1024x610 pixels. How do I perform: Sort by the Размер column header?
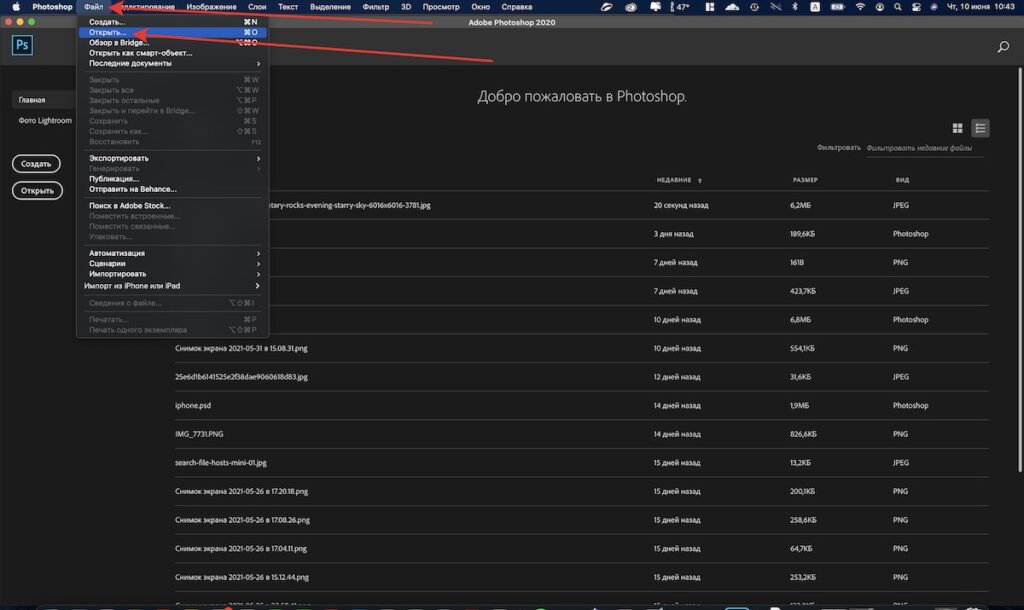[x=805, y=180]
